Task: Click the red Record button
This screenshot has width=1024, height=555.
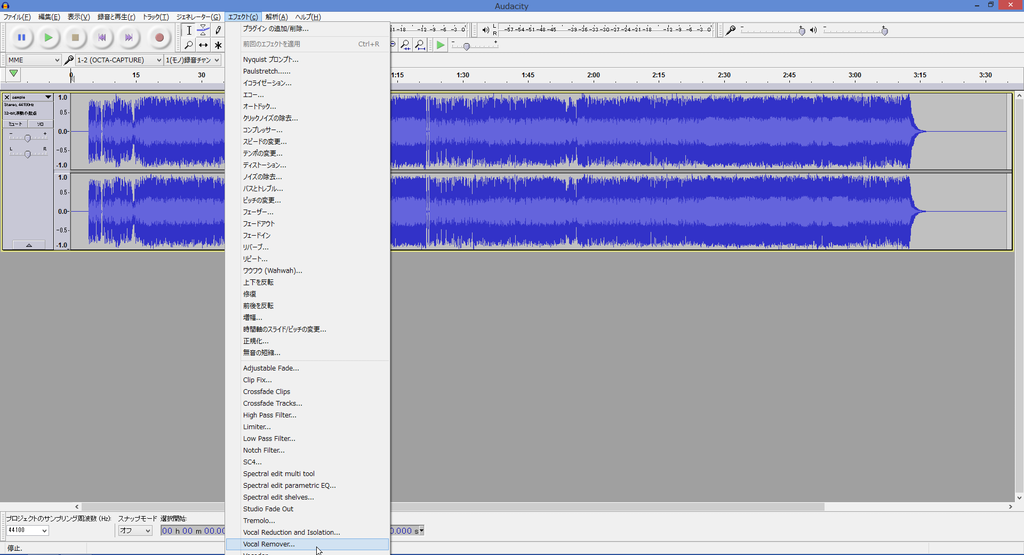Action: [x=159, y=38]
